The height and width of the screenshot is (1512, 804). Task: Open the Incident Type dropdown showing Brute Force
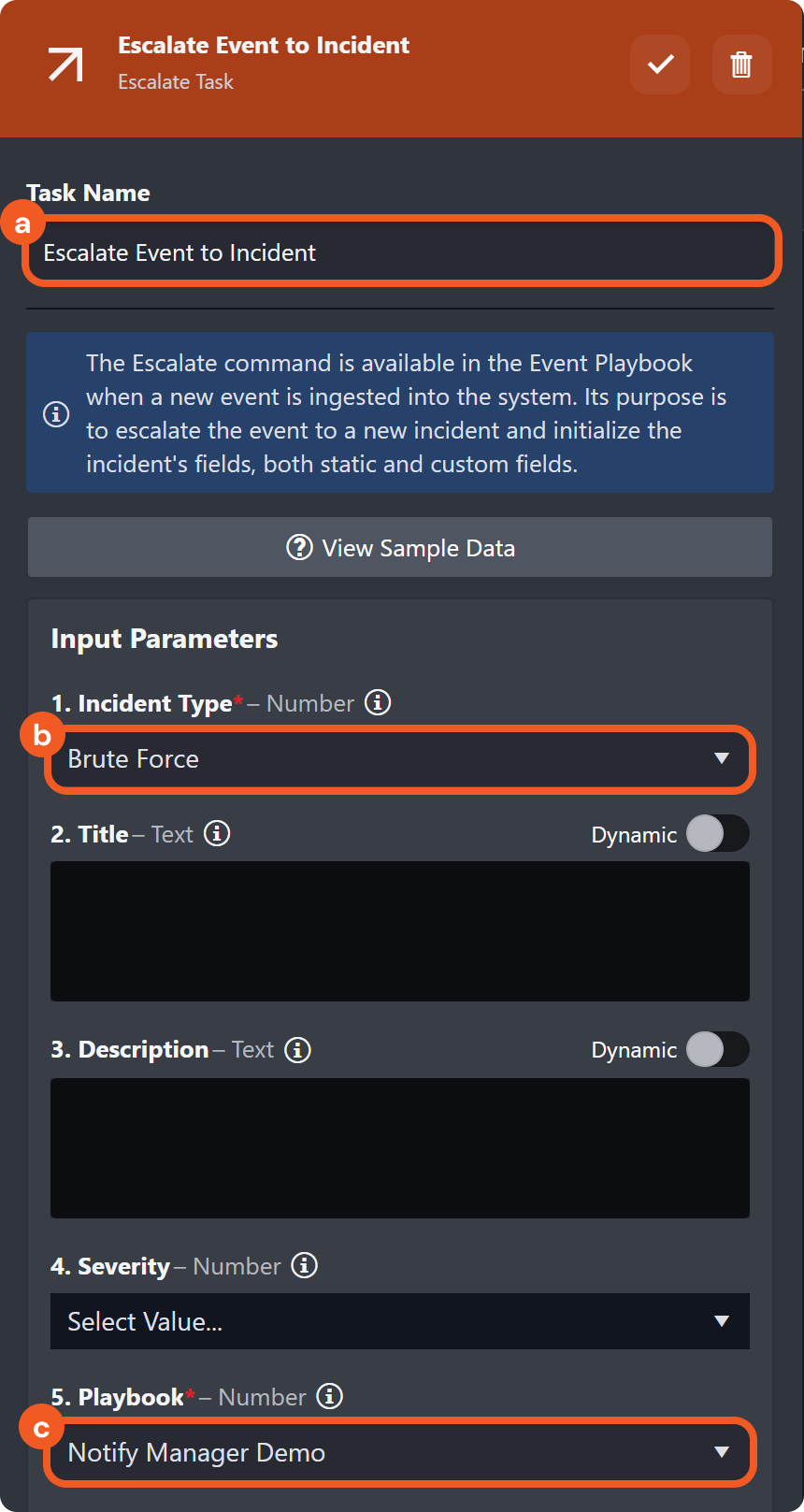(399, 759)
